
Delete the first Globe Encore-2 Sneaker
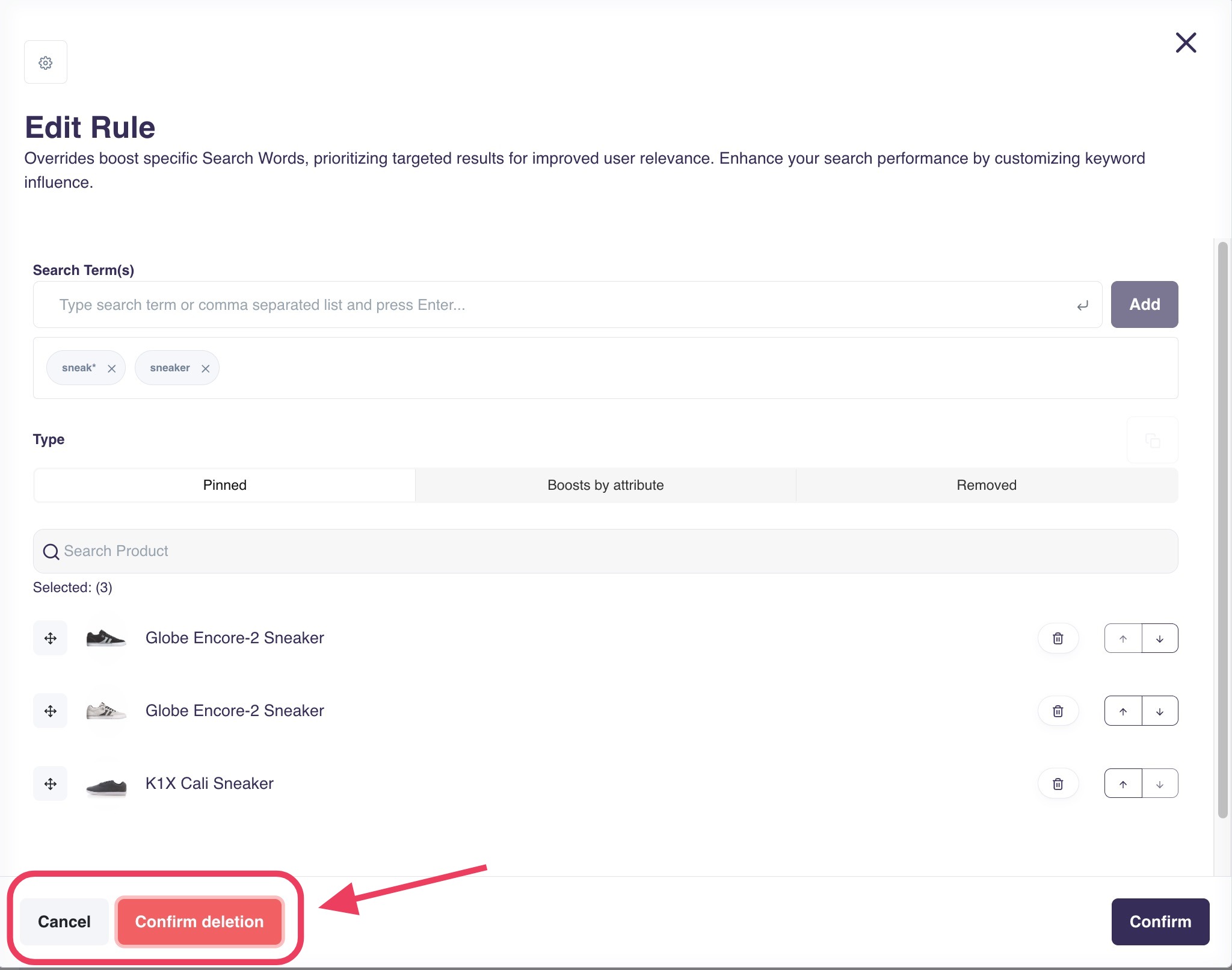(x=1058, y=638)
